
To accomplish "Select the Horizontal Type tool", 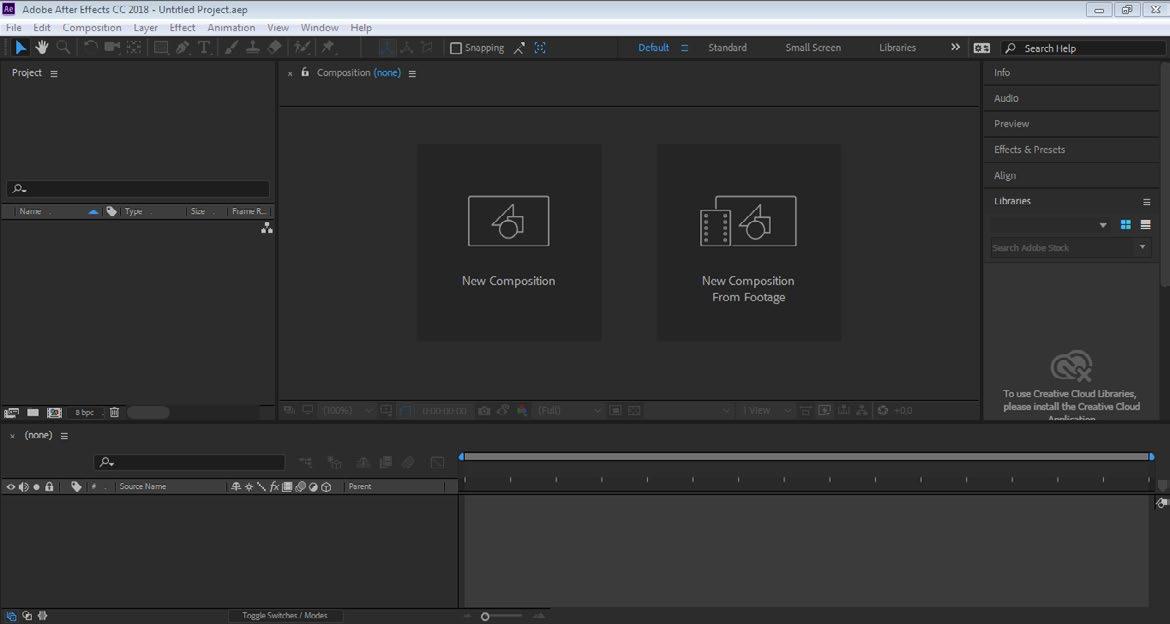I will click(203, 47).
